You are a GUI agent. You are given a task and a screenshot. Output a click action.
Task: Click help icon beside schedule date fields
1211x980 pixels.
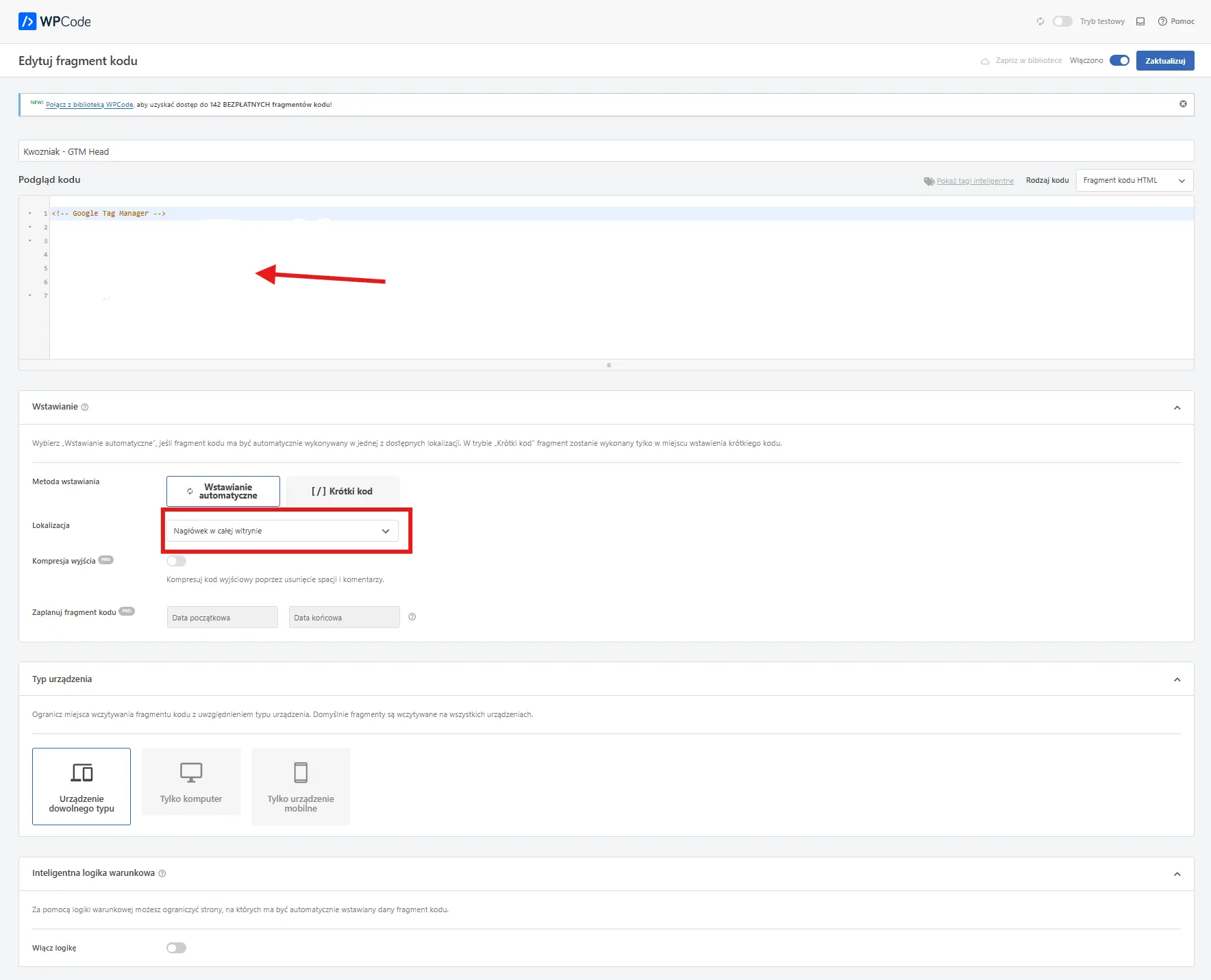coord(412,617)
